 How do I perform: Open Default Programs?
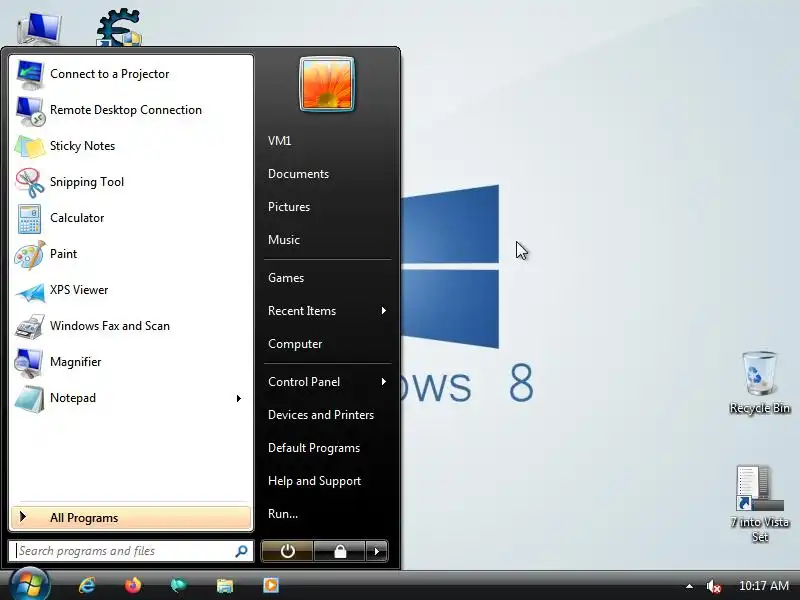coord(314,448)
